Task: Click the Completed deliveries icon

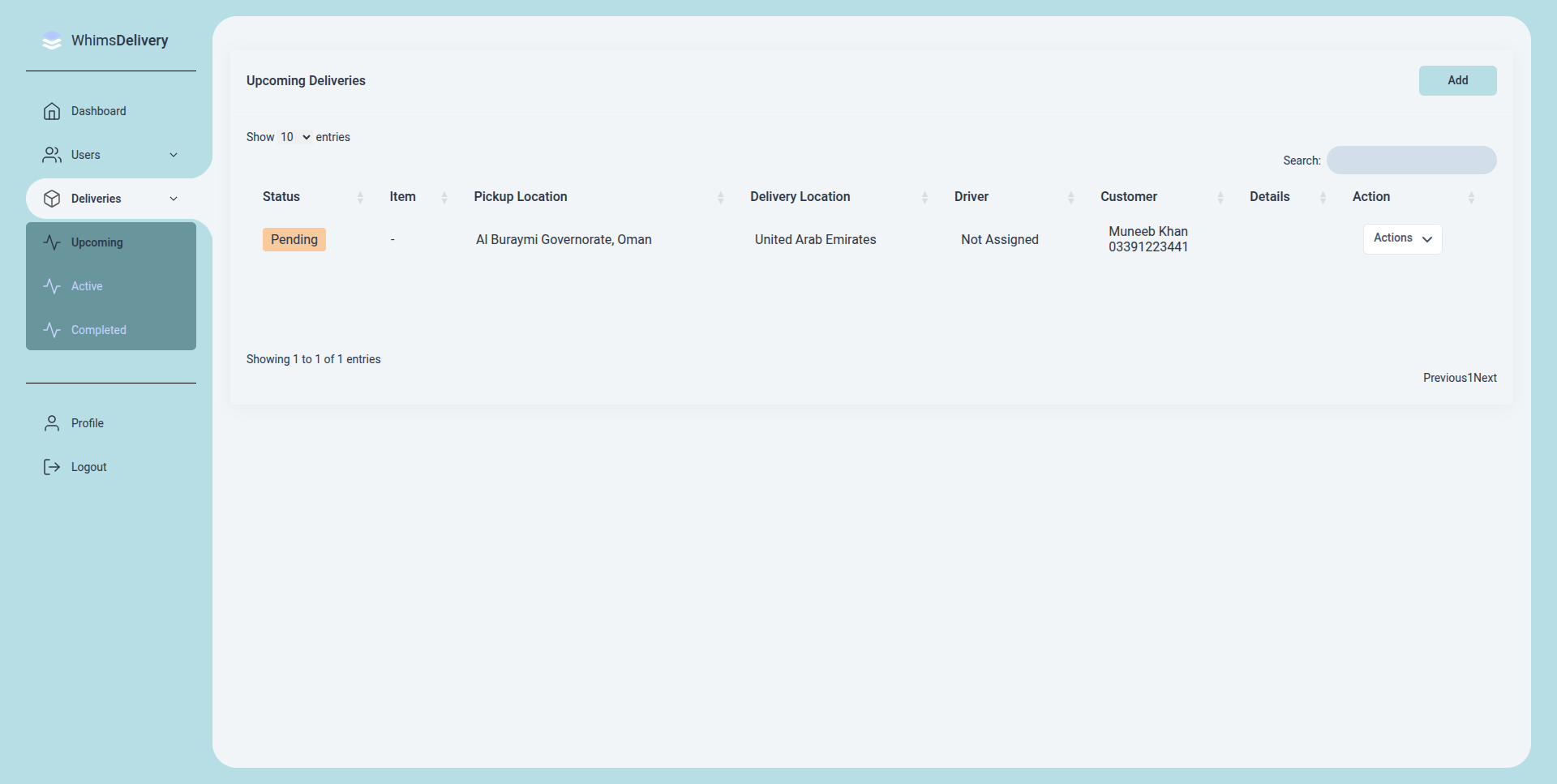Action: (x=52, y=330)
